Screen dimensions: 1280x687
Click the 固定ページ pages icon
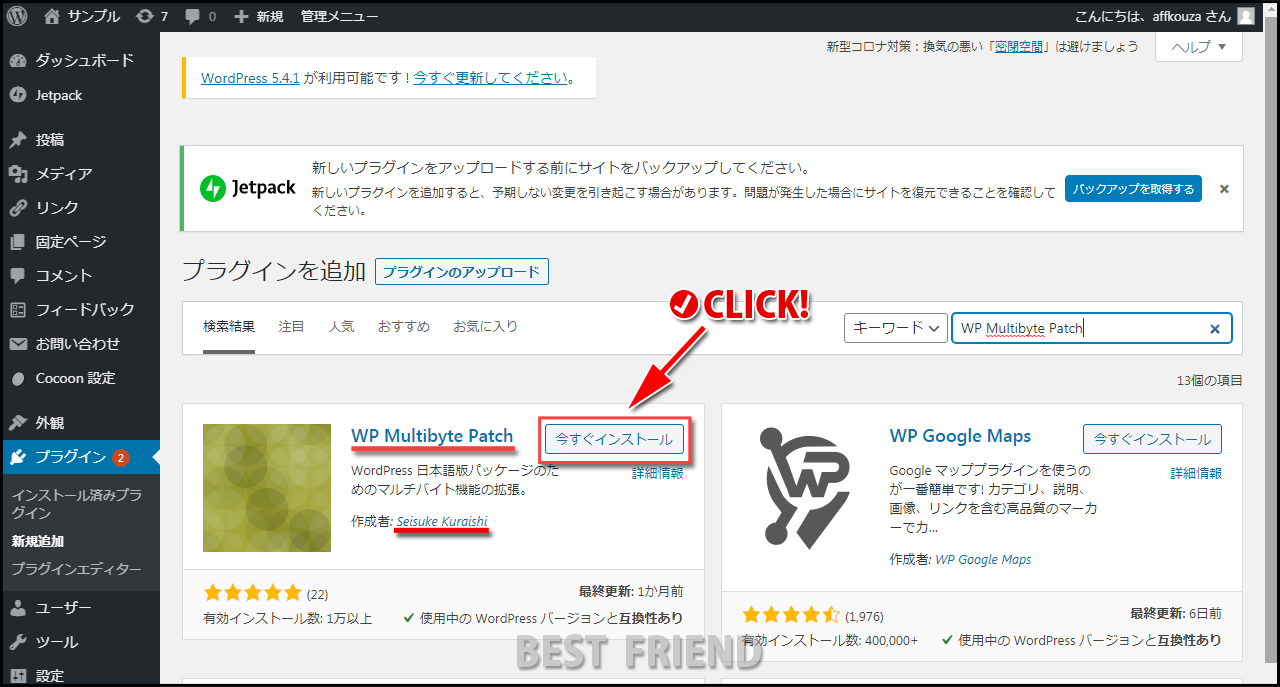(x=18, y=242)
